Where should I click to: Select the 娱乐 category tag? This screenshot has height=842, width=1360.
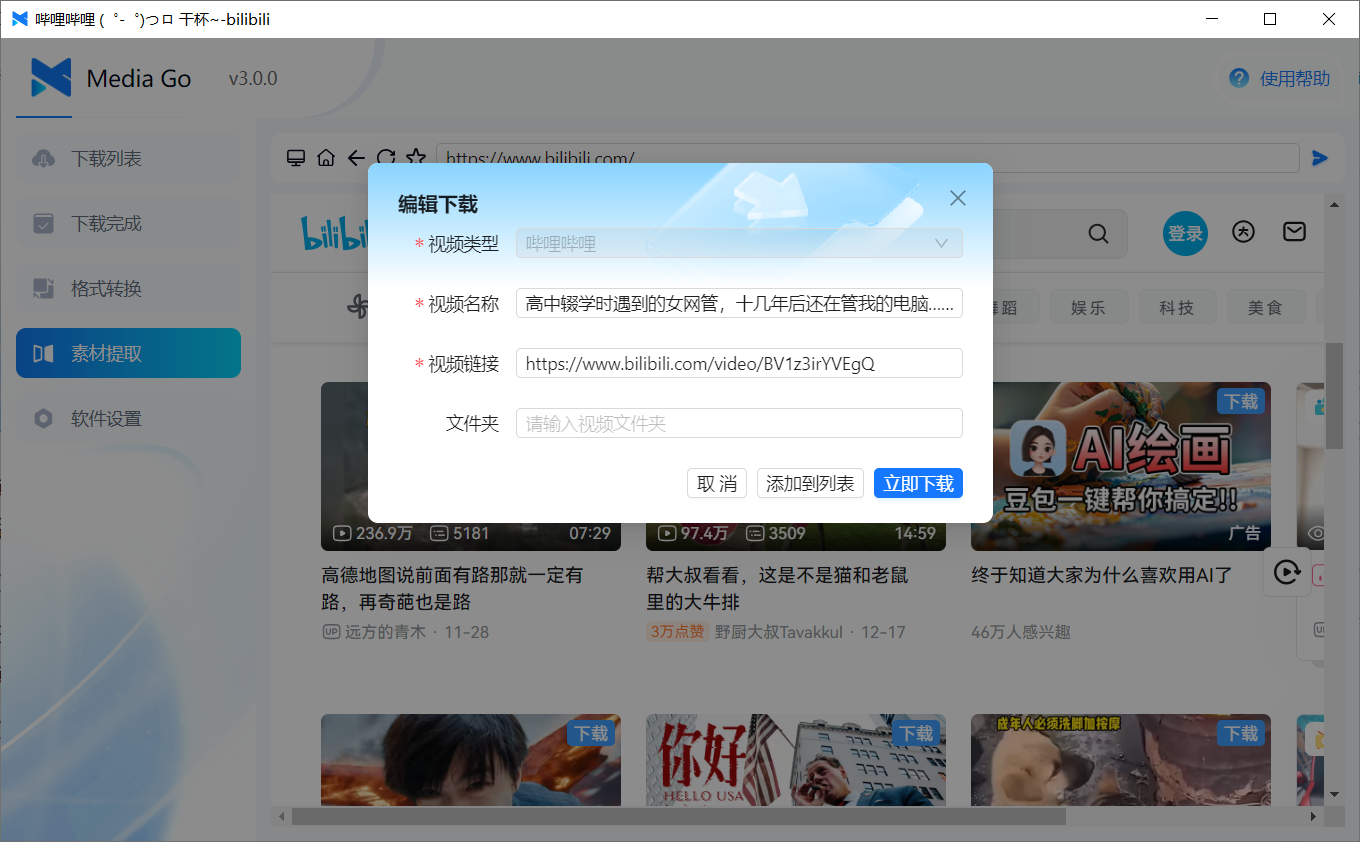click(x=1088, y=307)
